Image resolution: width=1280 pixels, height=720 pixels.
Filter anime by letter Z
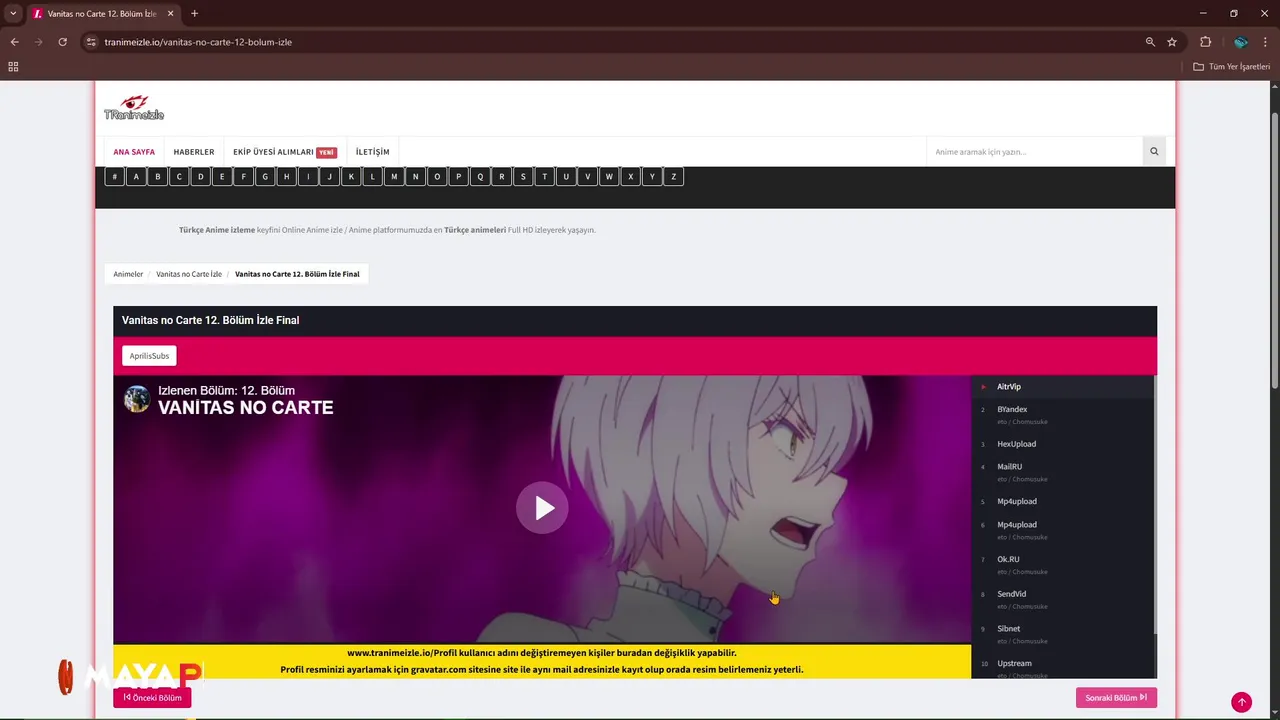coord(673,177)
